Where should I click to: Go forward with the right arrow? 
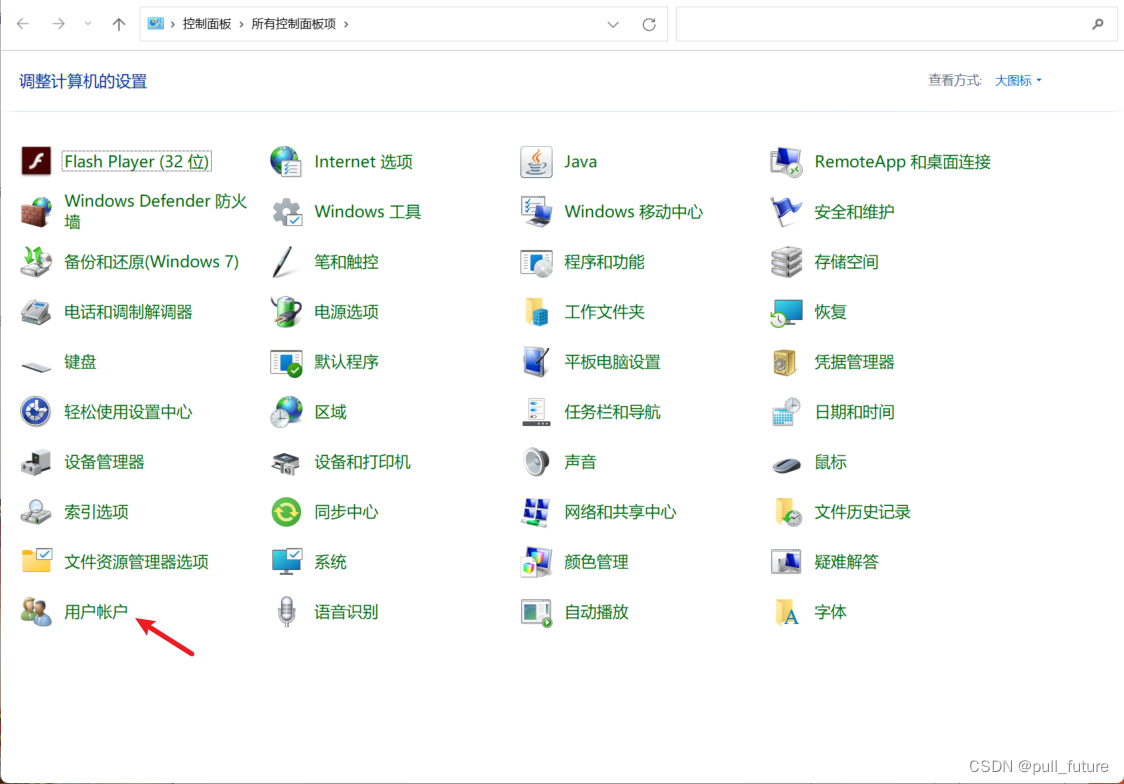(x=59, y=24)
